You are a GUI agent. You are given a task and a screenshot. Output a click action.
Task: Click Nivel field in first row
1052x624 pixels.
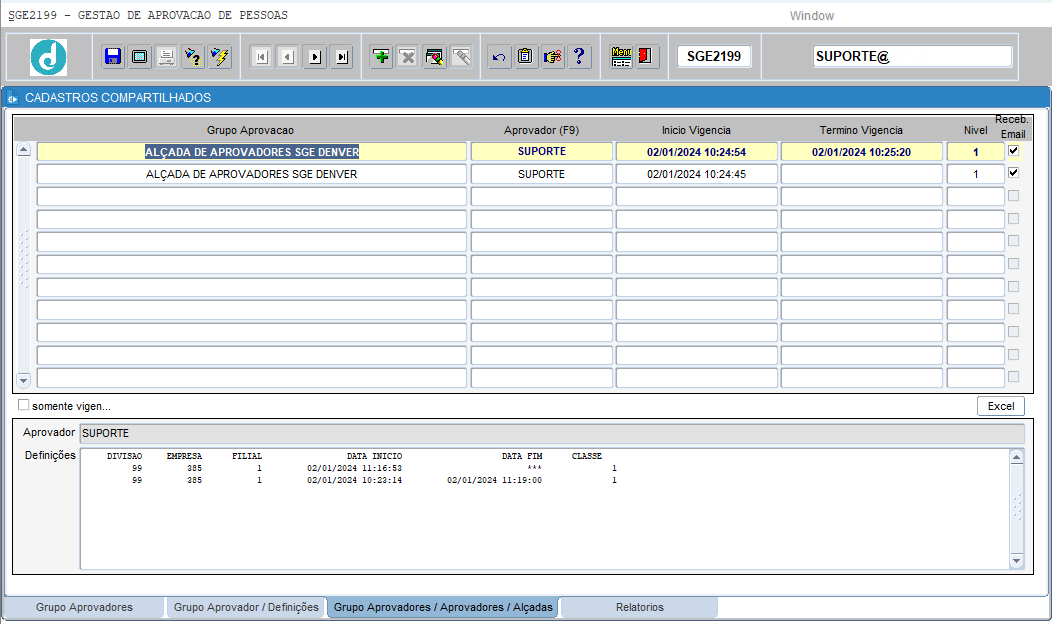pyautogui.click(x=976, y=152)
